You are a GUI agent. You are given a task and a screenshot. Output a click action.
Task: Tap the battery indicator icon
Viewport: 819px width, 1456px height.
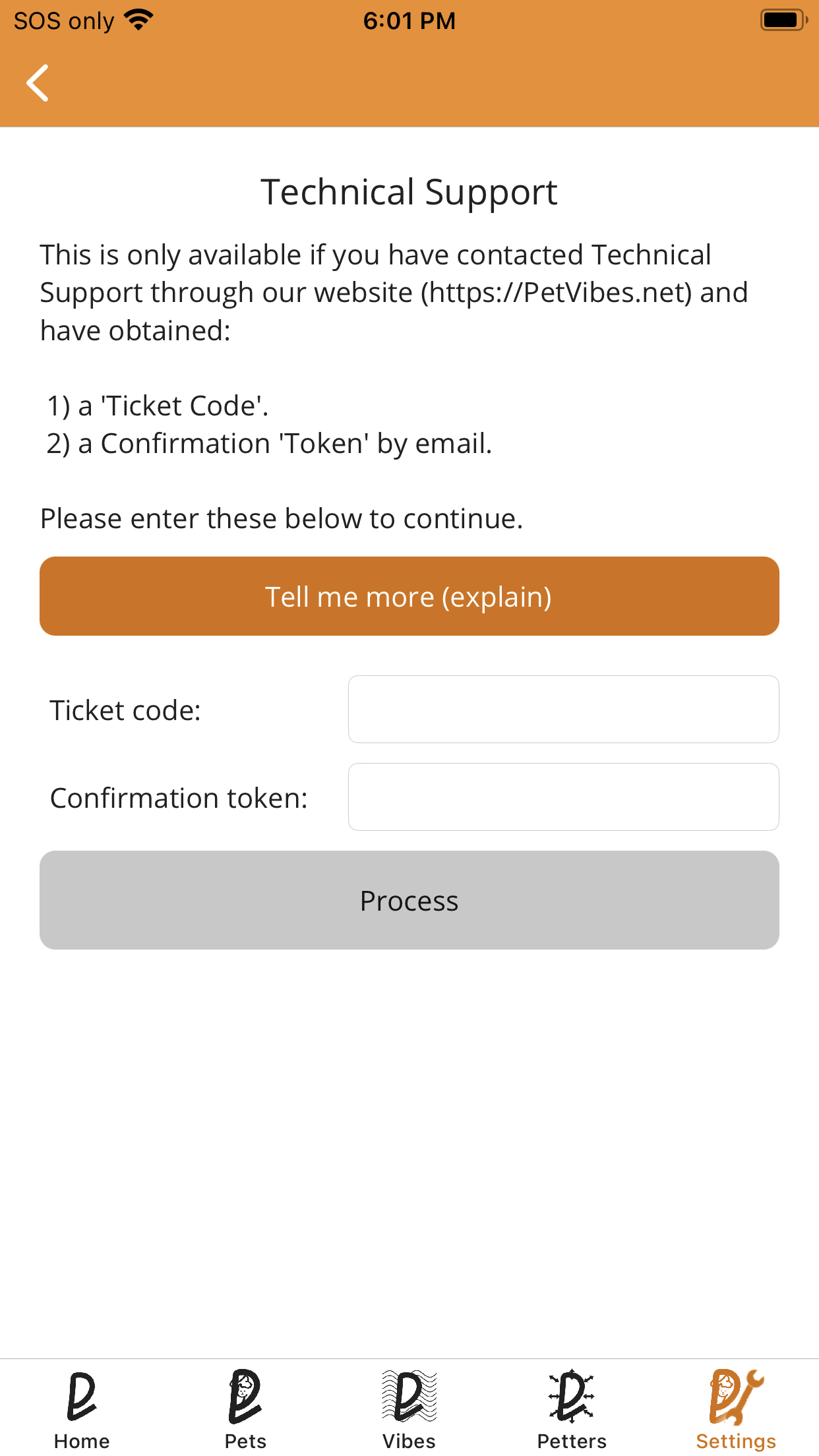[784, 20]
